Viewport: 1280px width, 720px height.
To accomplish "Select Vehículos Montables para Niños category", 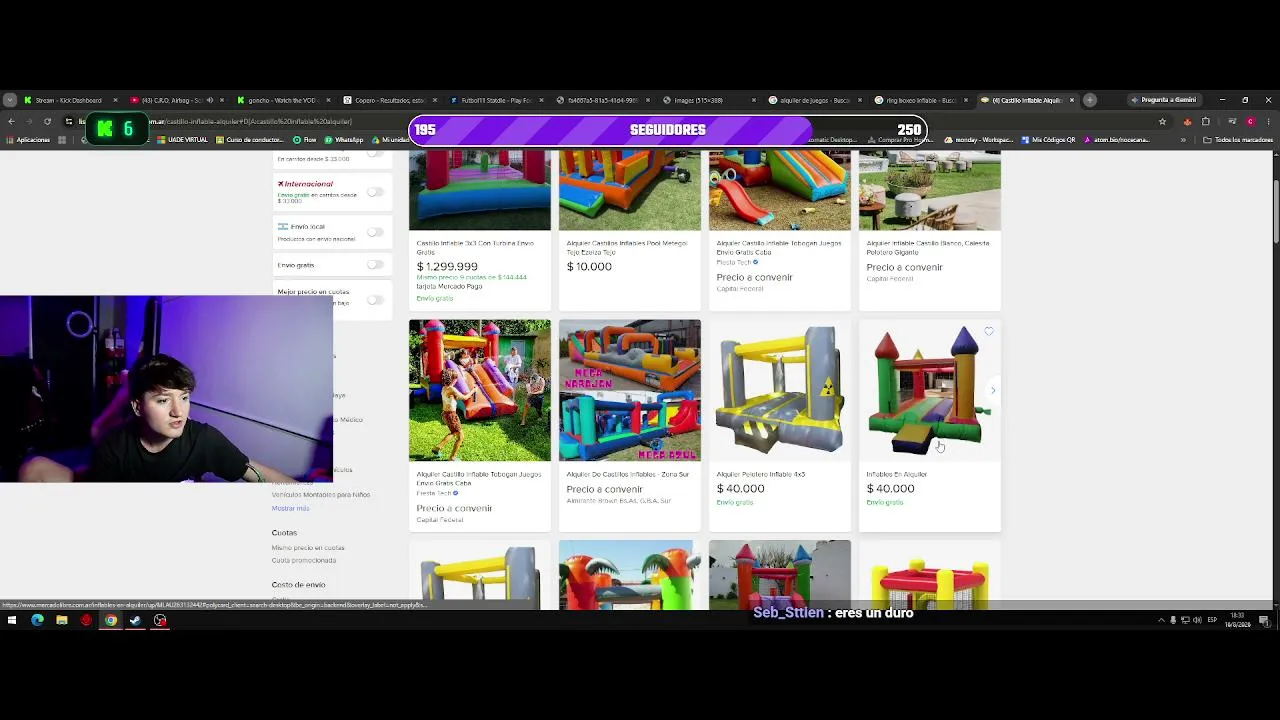I will 320,494.
